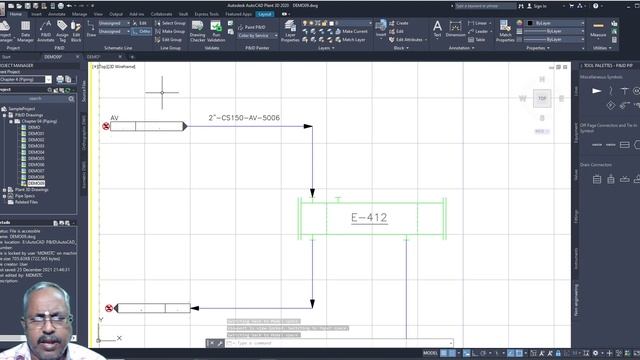Switch to the Layout ribbon tab
Viewport: 640px width, 360px height.
point(264,14)
